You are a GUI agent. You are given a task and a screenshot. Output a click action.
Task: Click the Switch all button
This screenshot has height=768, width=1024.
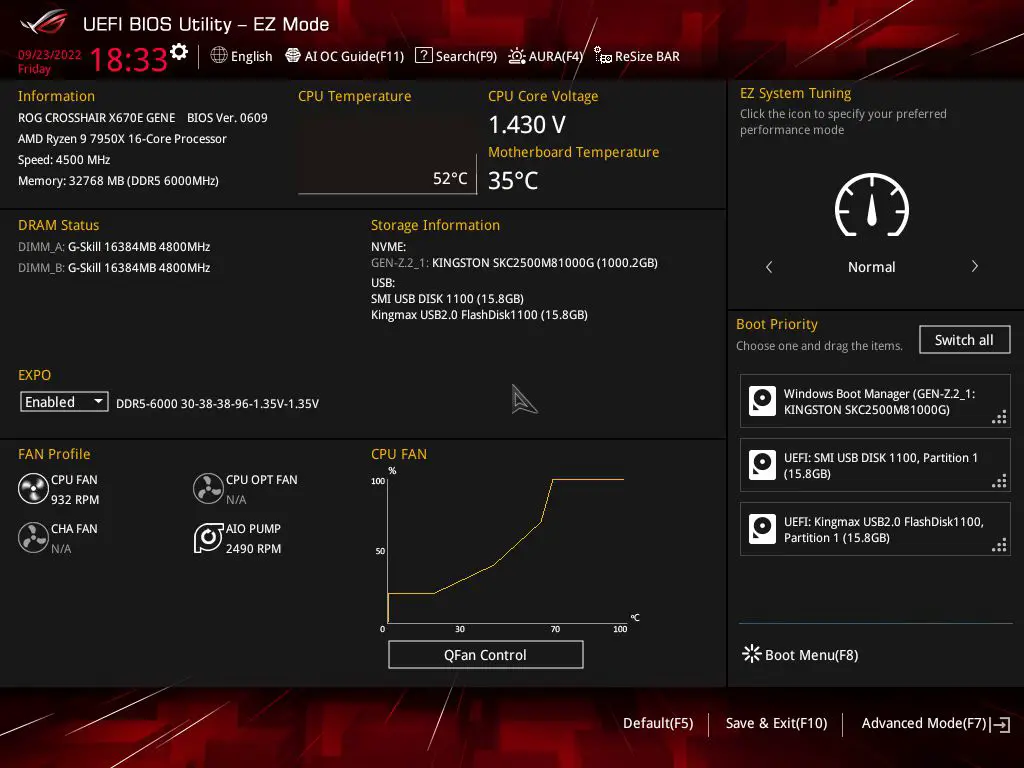coord(964,340)
